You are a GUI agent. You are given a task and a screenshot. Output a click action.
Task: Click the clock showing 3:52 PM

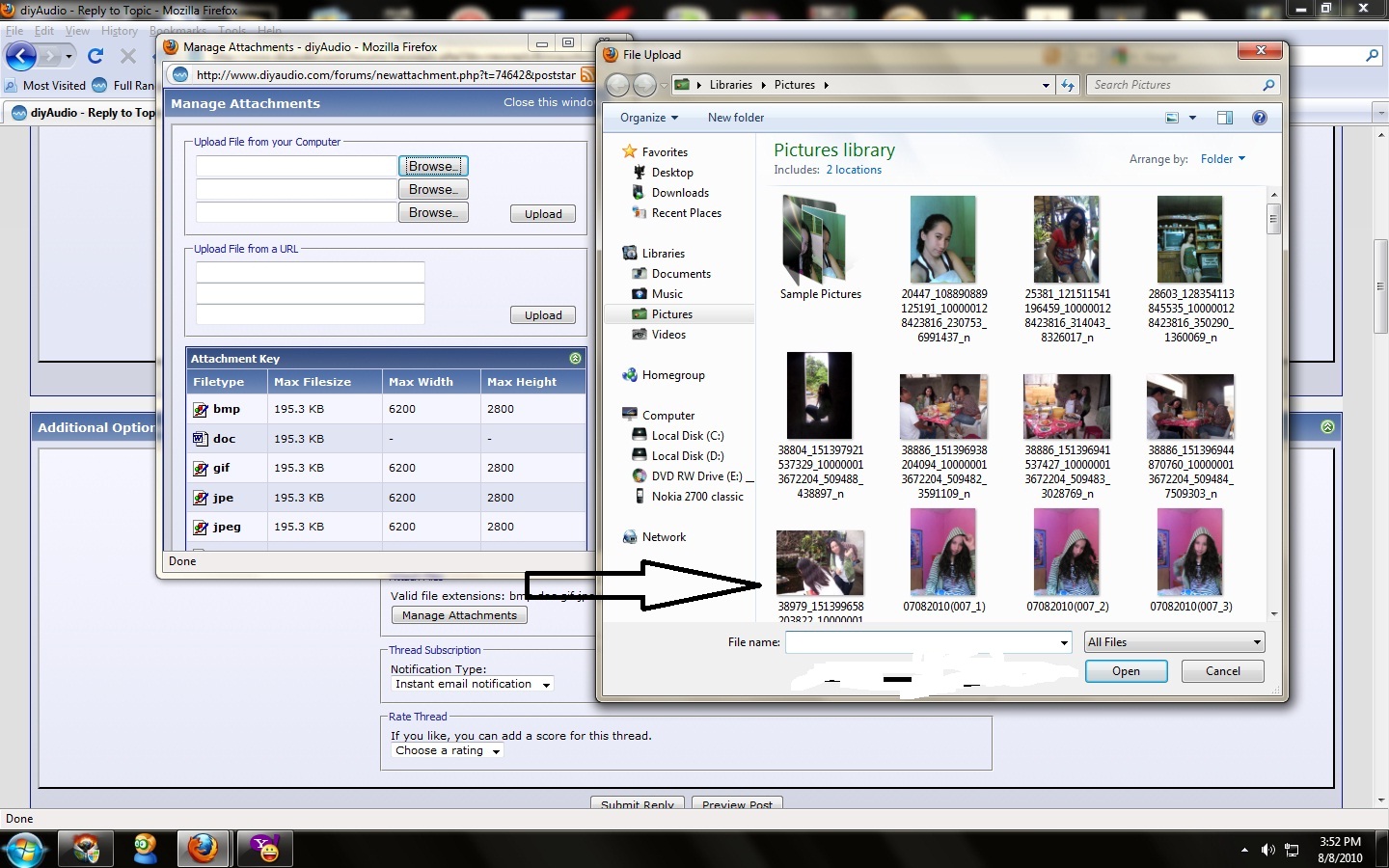(1340, 842)
